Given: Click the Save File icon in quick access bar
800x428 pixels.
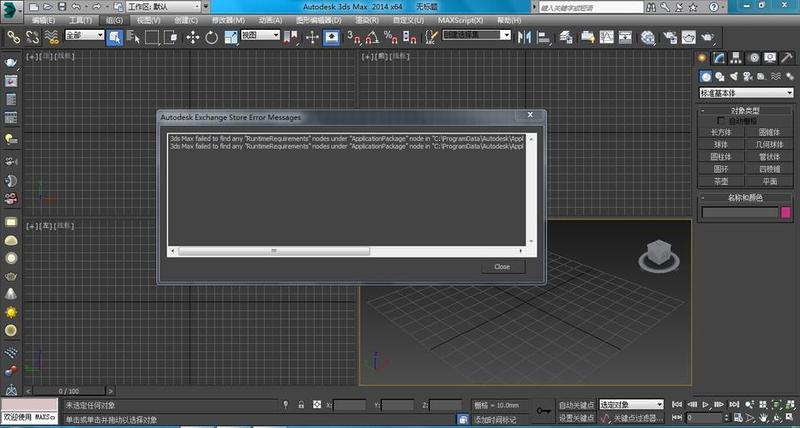Looking at the screenshot, I should coord(62,7).
